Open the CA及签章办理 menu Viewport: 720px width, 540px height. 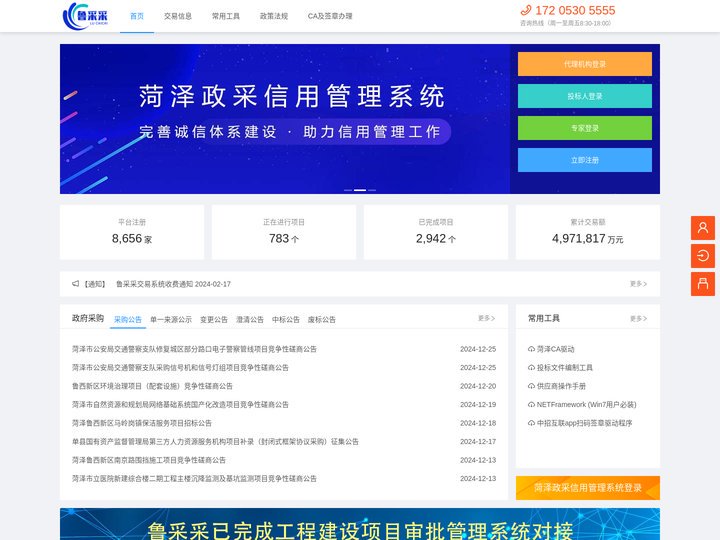pos(330,16)
